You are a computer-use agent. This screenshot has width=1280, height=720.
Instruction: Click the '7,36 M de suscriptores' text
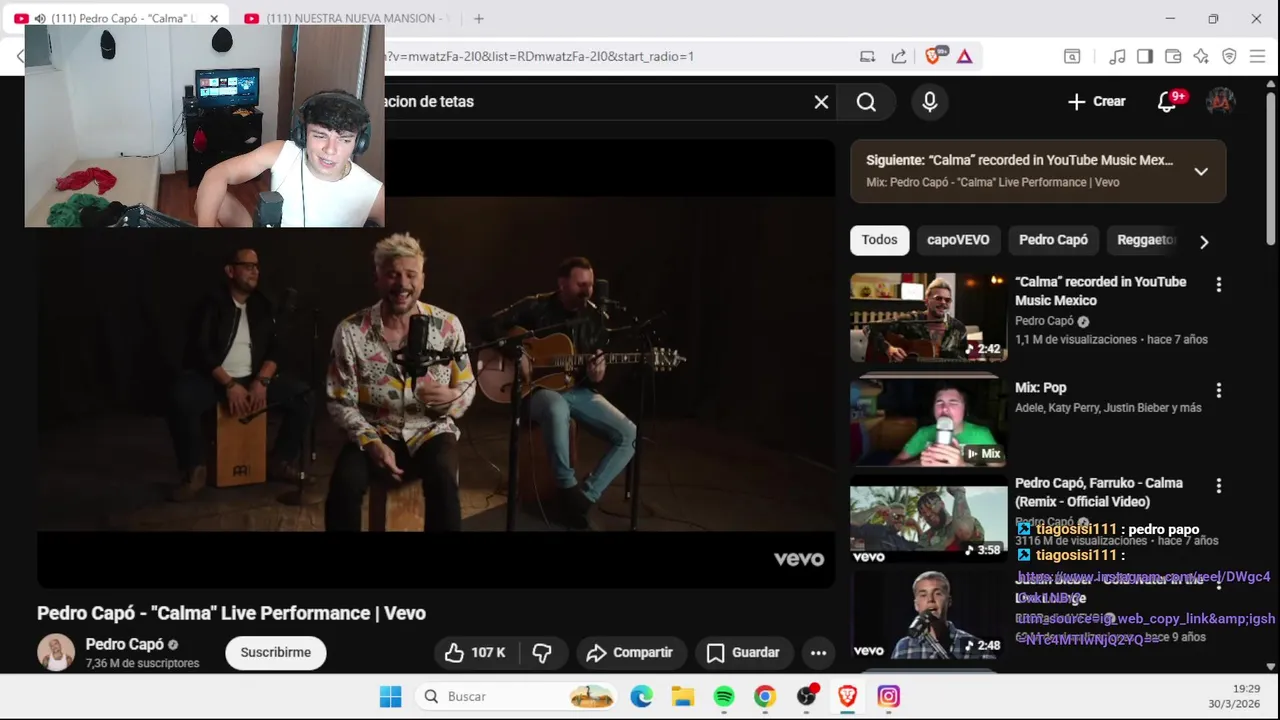click(142, 663)
